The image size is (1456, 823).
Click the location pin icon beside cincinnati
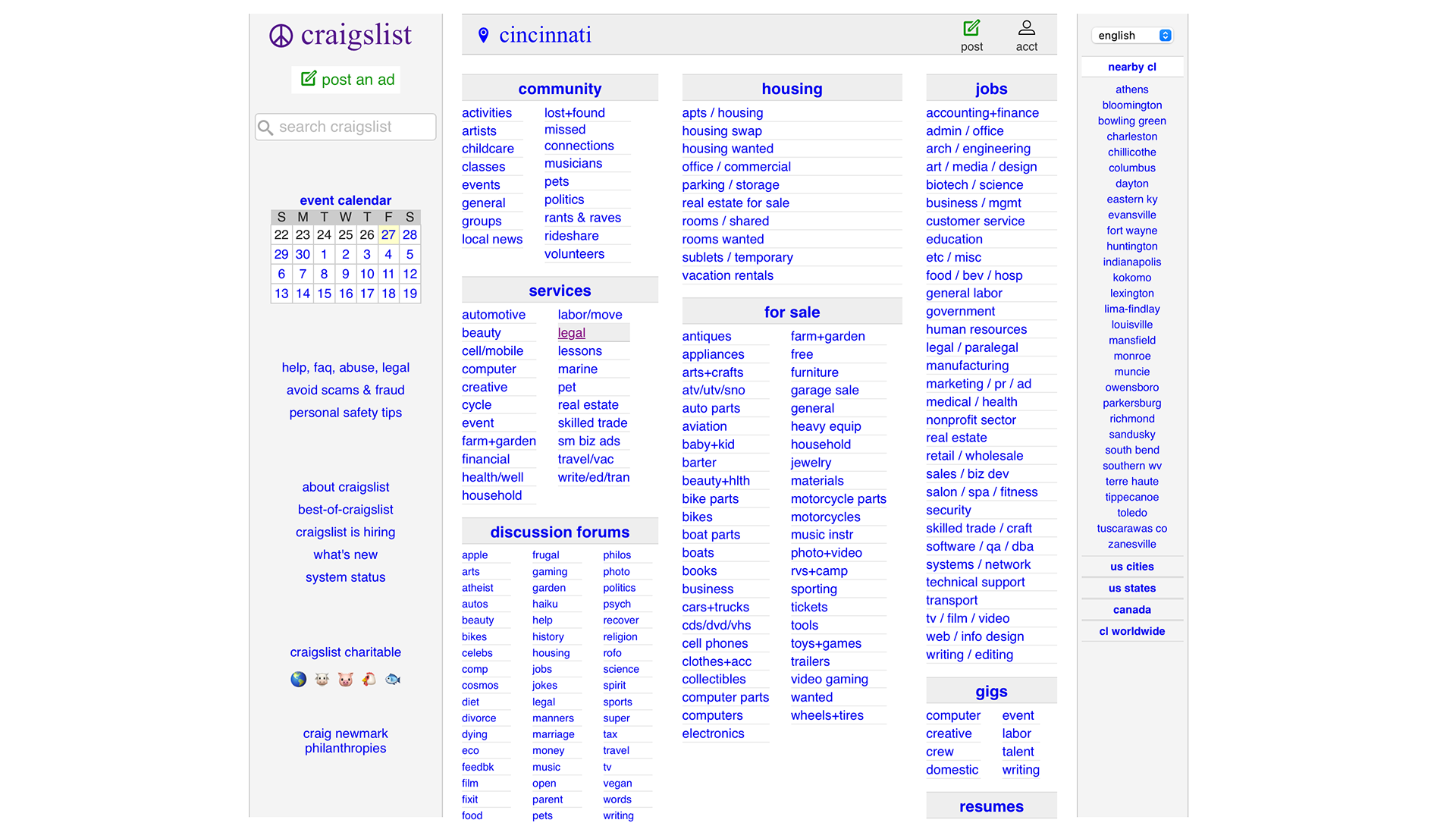coord(483,35)
